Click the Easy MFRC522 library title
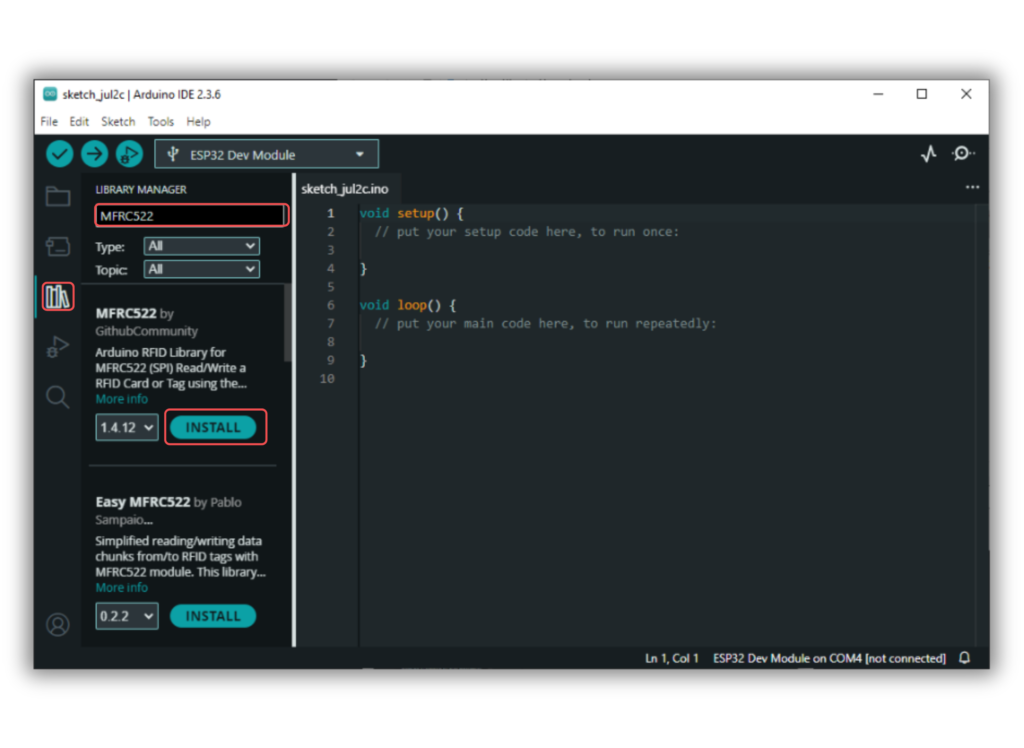This screenshot has width=1024, height=748. click(x=143, y=502)
